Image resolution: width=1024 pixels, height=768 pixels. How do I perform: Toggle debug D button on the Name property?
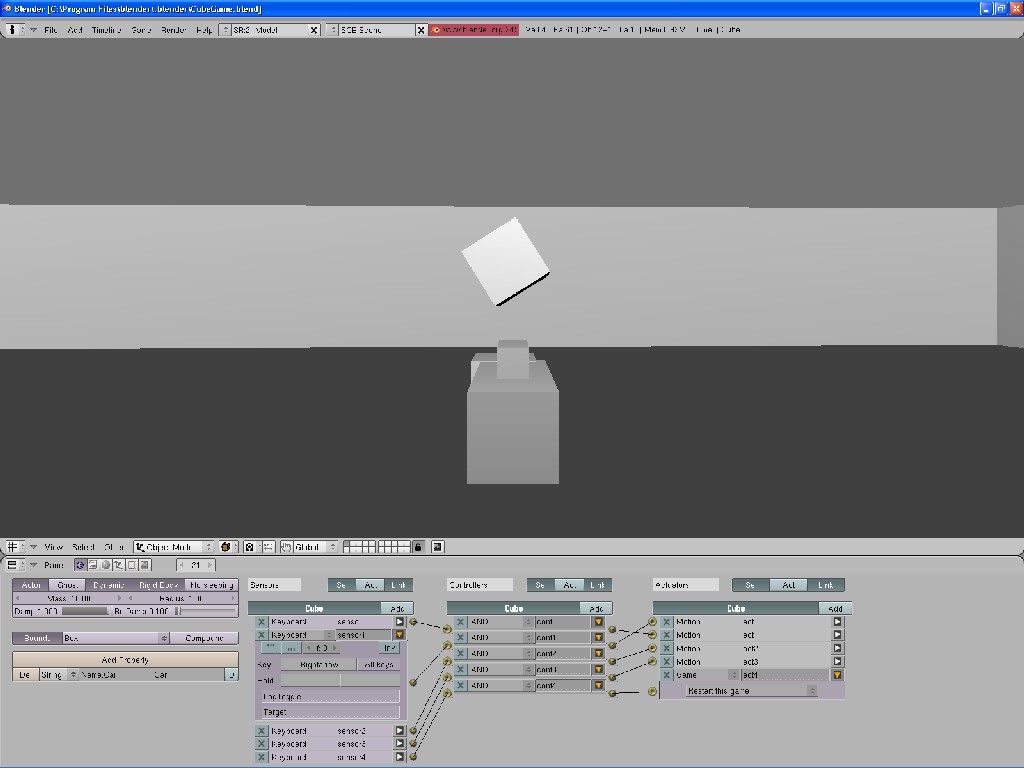(x=231, y=675)
